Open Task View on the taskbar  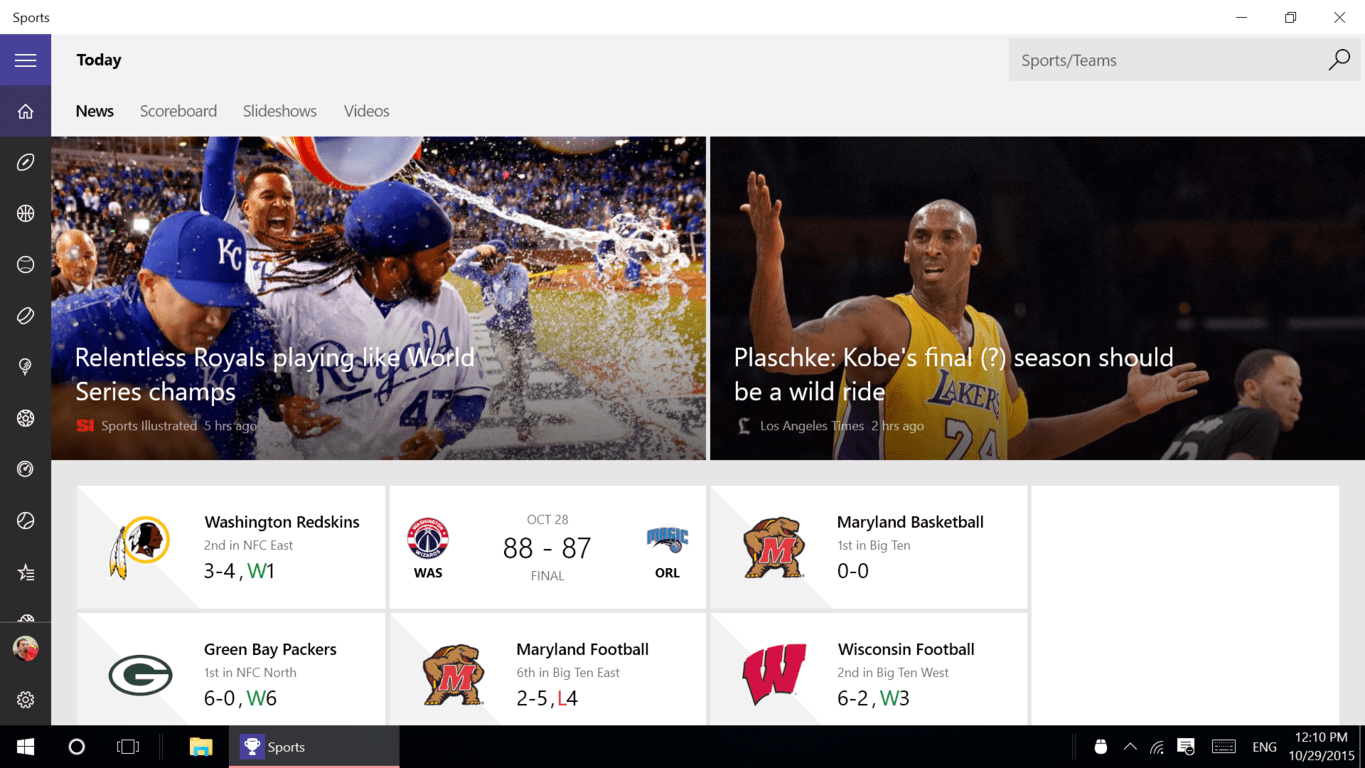pyautogui.click(x=128, y=747)
